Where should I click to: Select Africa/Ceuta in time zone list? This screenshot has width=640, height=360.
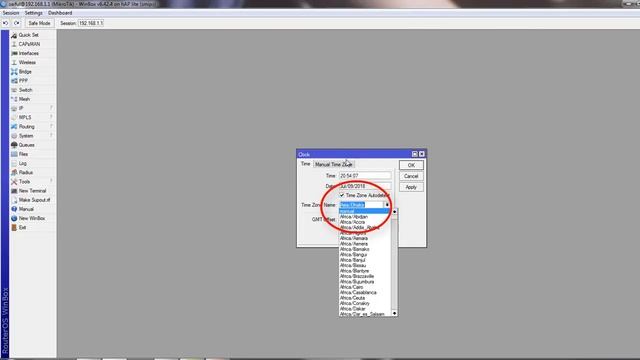click(x=364, y=298)
